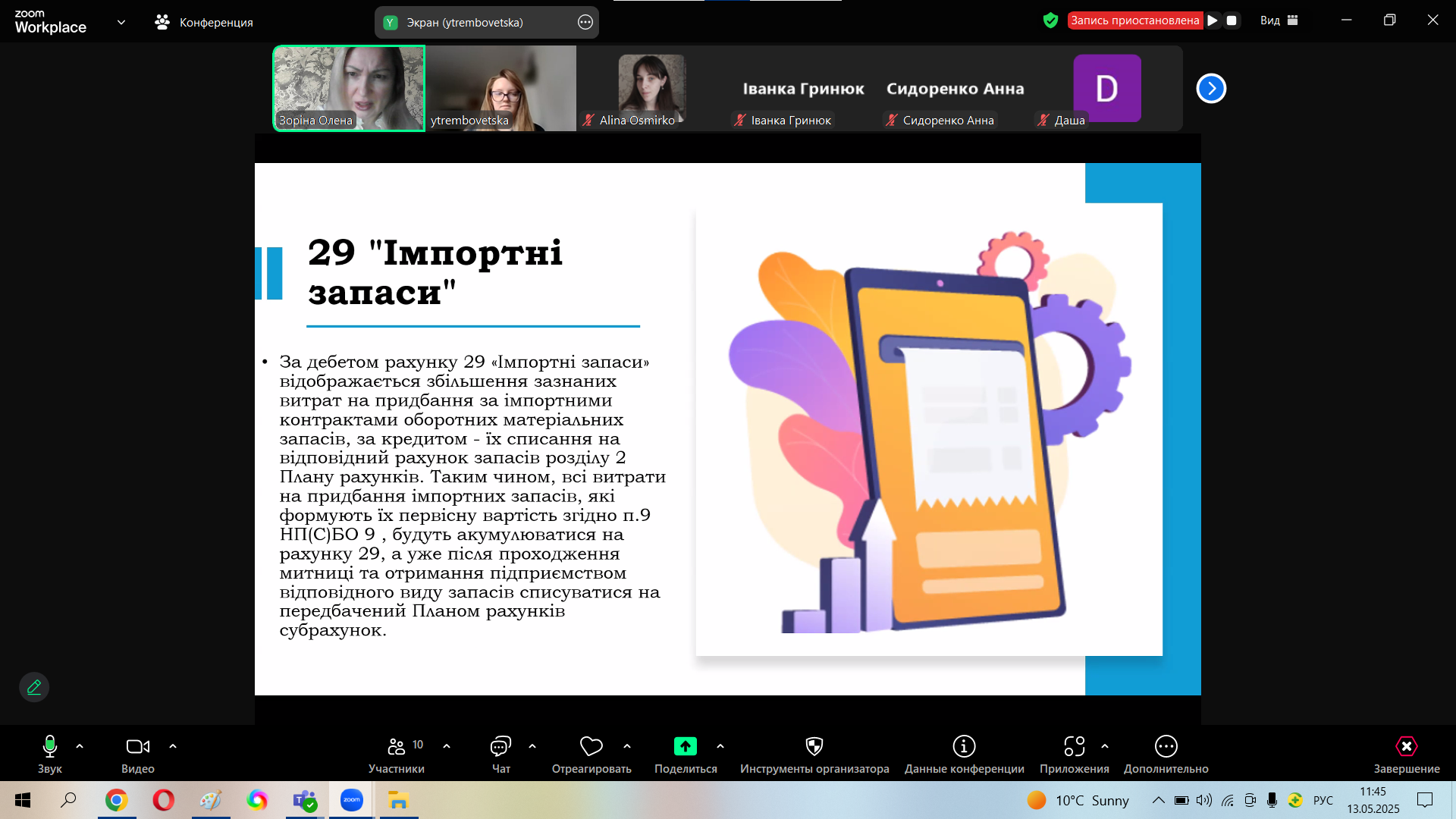Open the Chat panel icon

(500, 746)
